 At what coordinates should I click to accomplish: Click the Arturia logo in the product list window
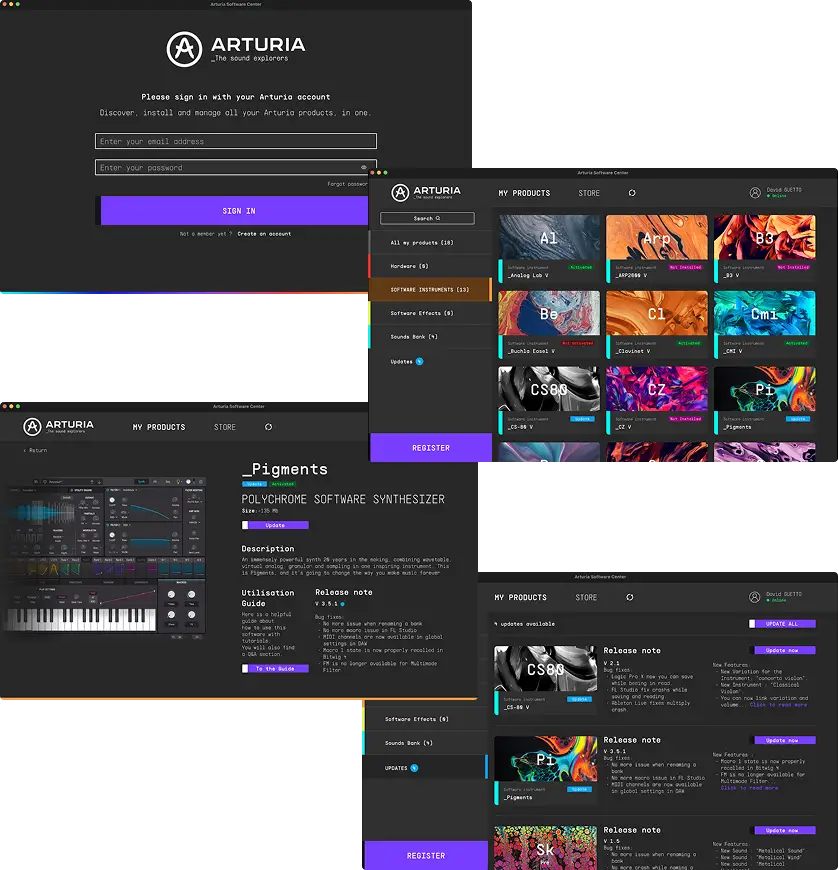(x=426, y=193)
